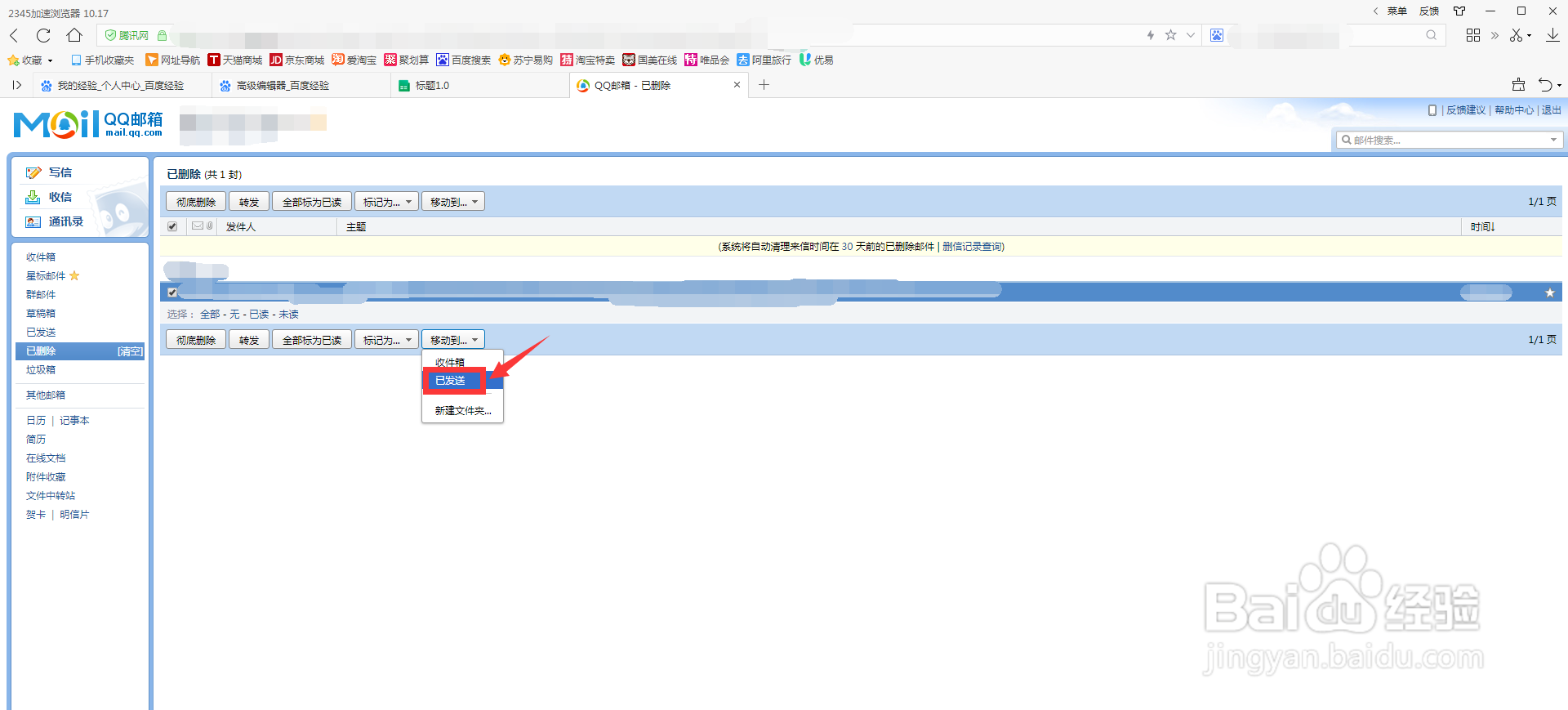Expand the upper 移动到... dropdown
This screenshot has width=1568, height=710.
(453, 202)
